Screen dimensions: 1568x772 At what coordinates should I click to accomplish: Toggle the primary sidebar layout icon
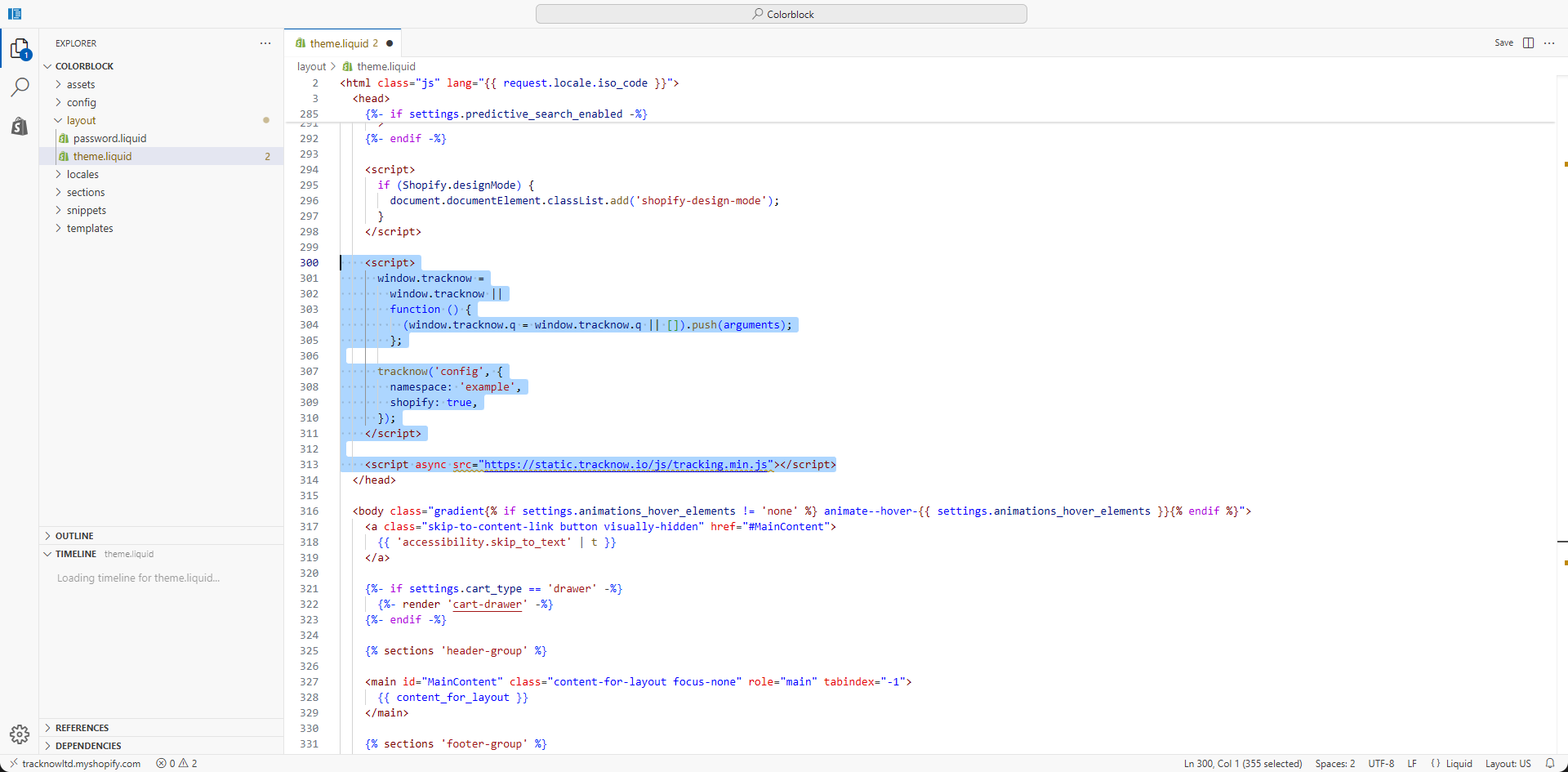tap(15, 14)
